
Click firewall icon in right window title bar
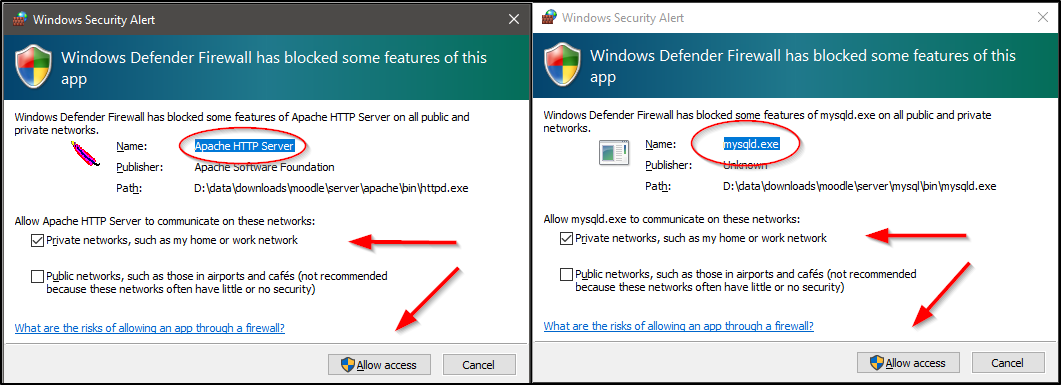pyautogui.click(x=549, y=16)
